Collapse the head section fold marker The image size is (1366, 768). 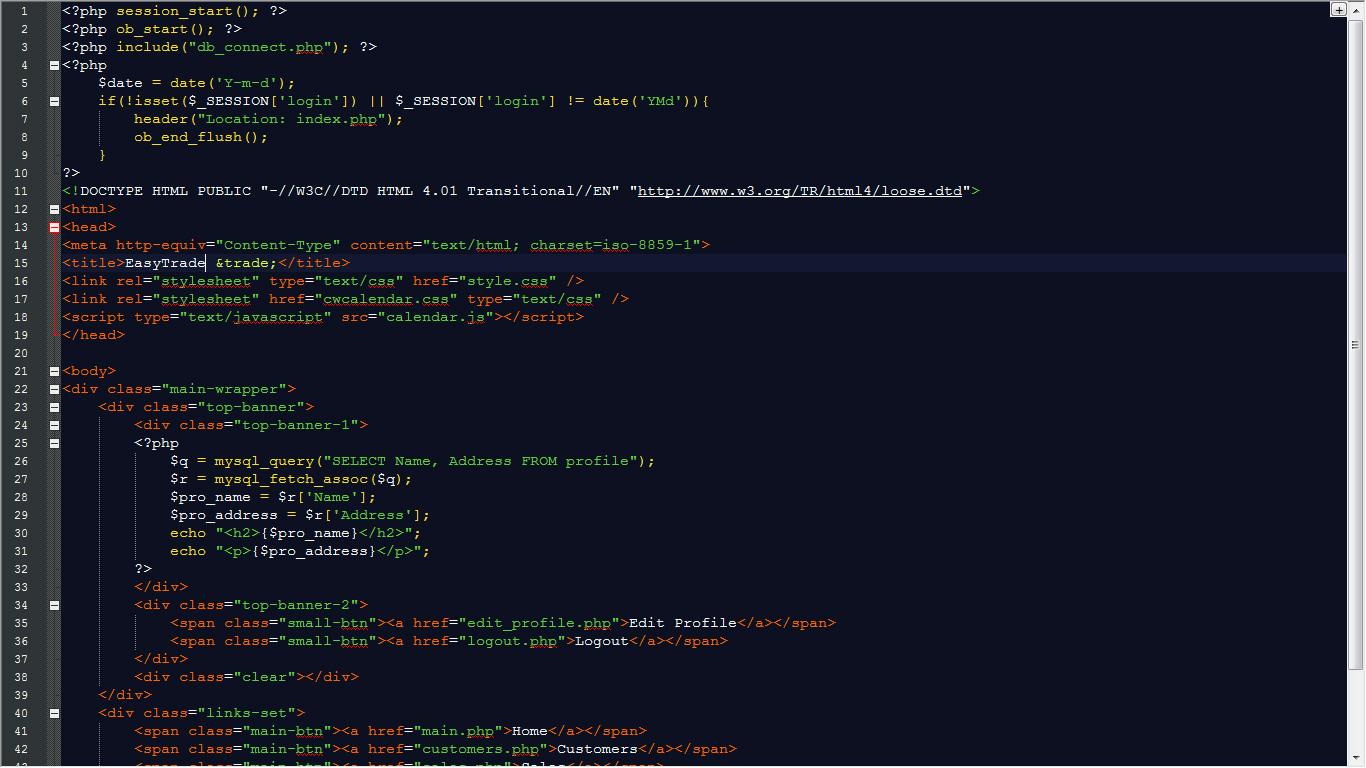click(x=54, y=226)
